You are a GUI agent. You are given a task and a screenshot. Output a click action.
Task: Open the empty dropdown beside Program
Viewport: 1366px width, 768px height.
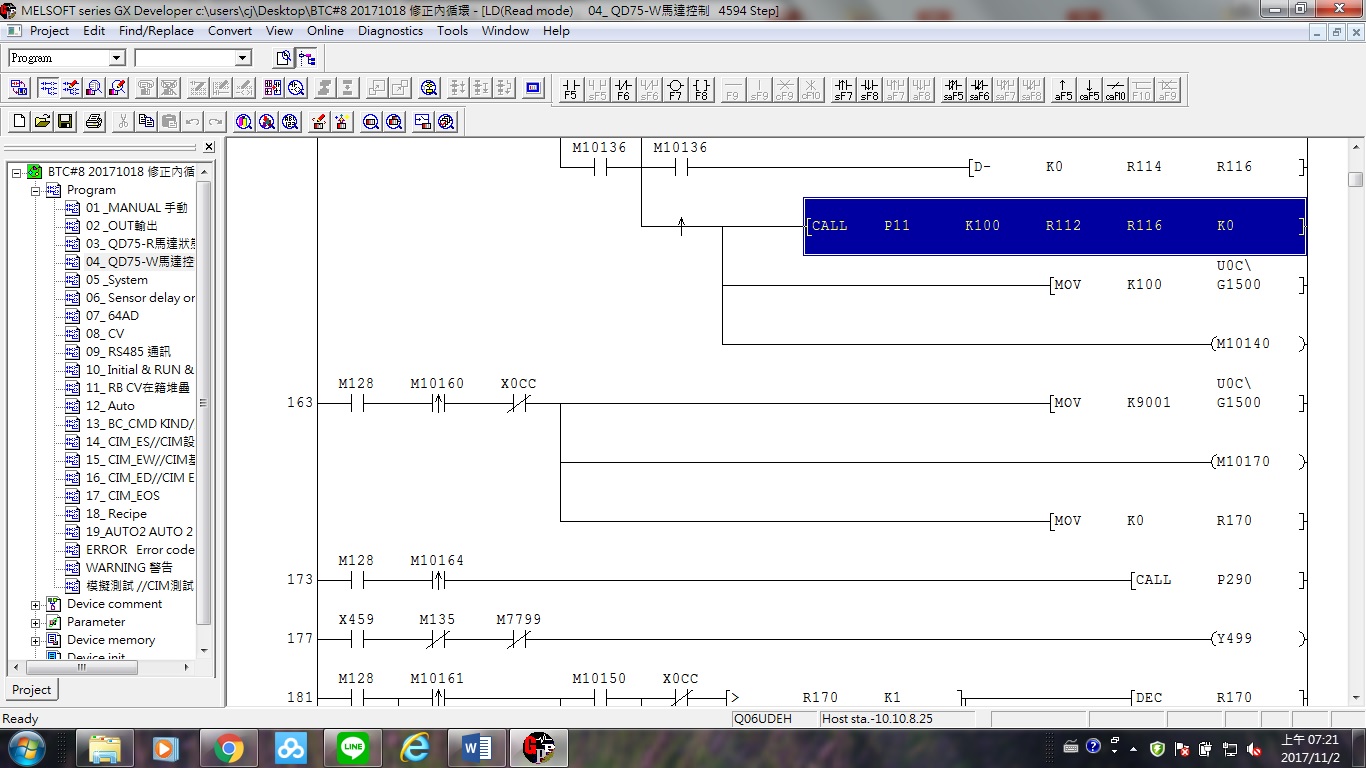242,58
